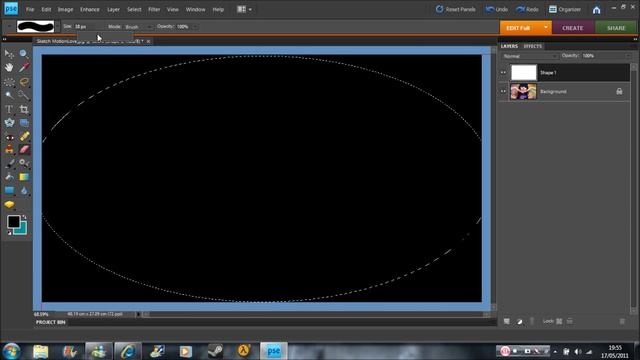Toggle lock transparent pixels button

coord(559,322)
